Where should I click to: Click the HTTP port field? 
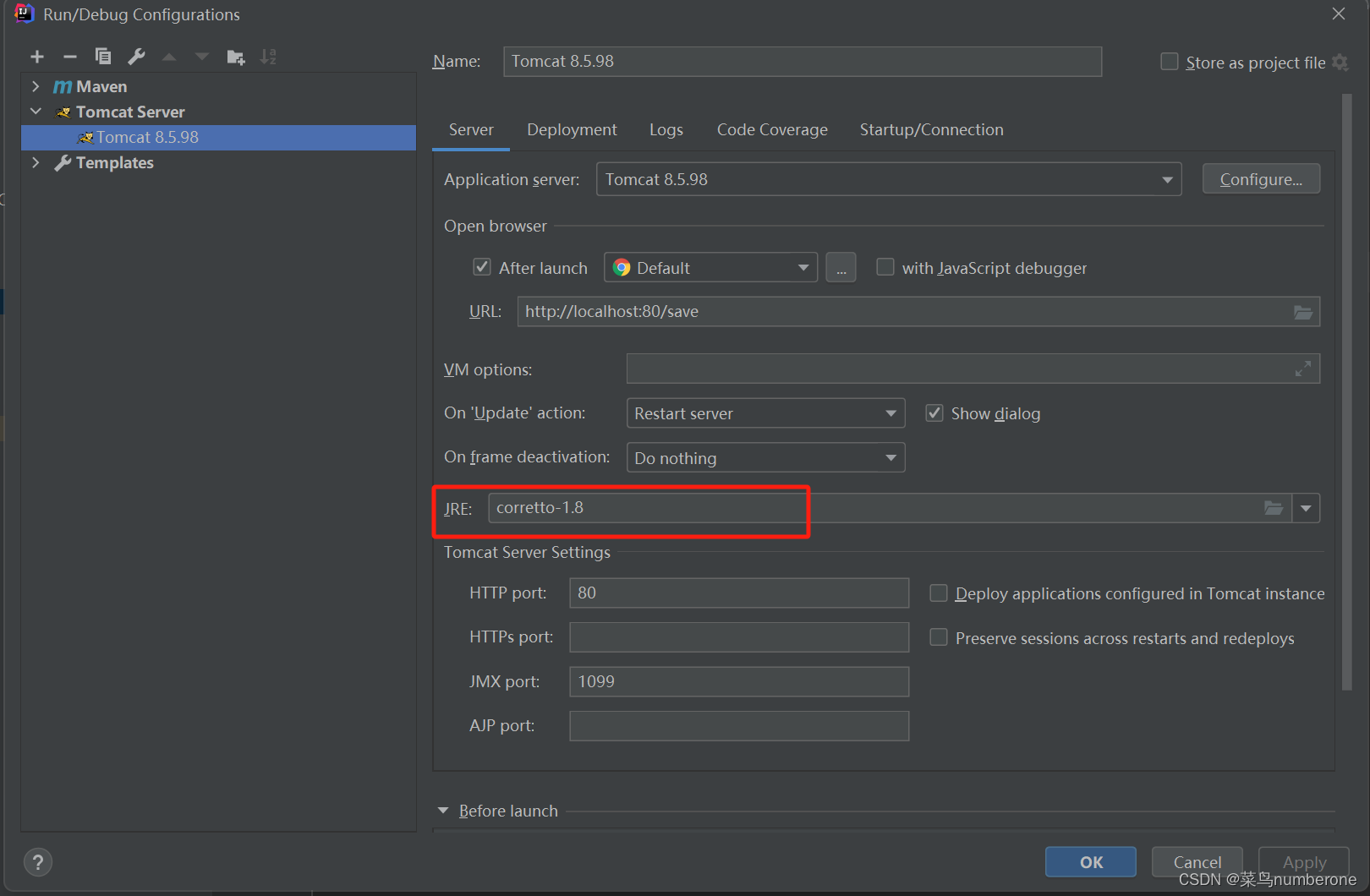[x=739, y=593]
